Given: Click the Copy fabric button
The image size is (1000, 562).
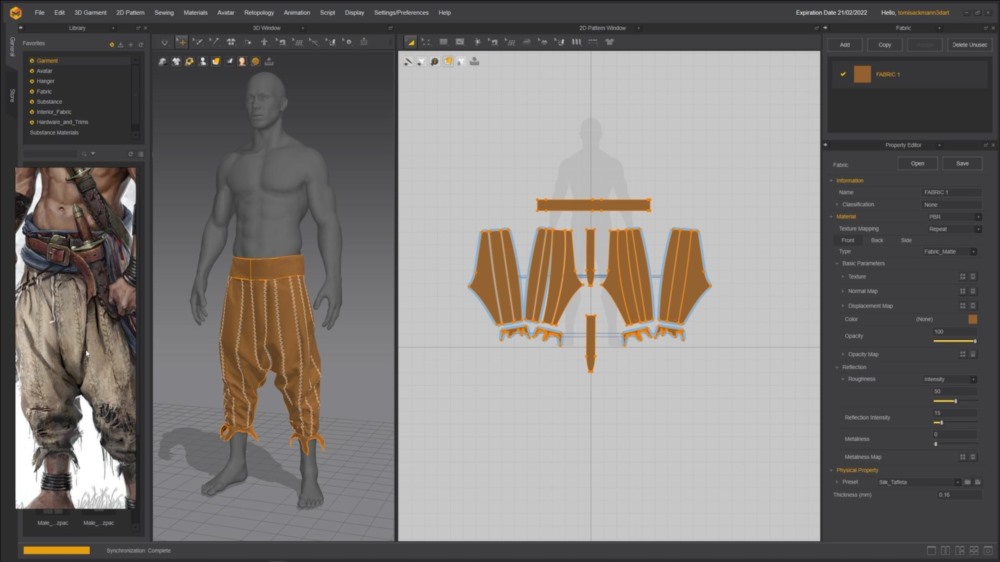Looking at the screenshot, I should 885,45.
